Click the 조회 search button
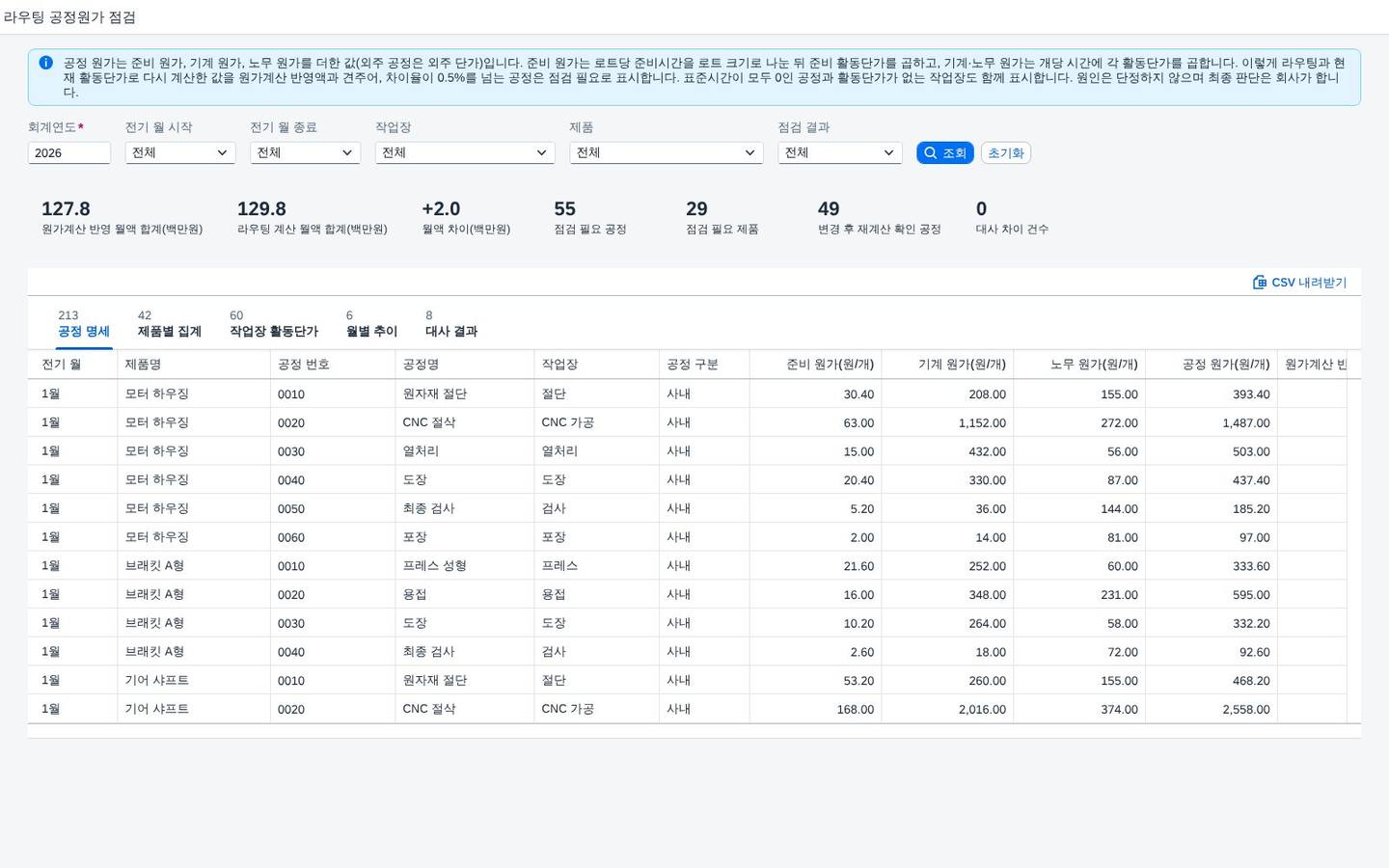The image size is (1389, 868). point(945,153)
